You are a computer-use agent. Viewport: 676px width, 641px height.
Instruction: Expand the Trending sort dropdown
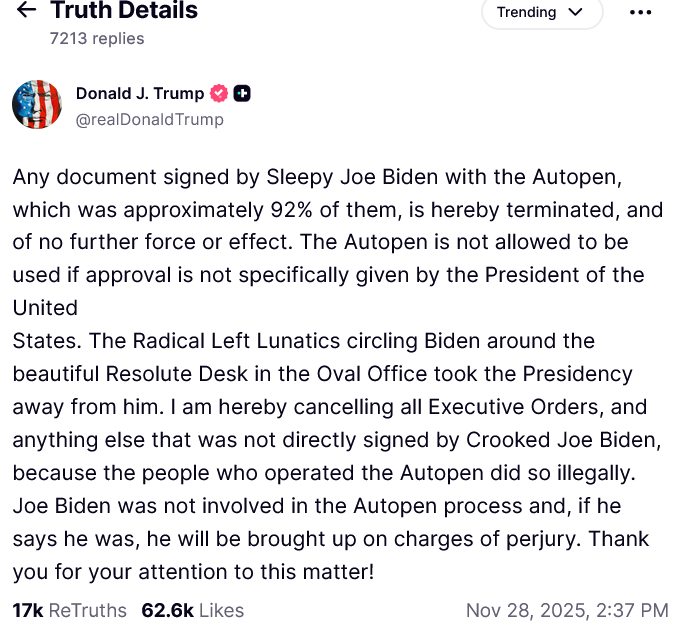(x=541, y=13)
